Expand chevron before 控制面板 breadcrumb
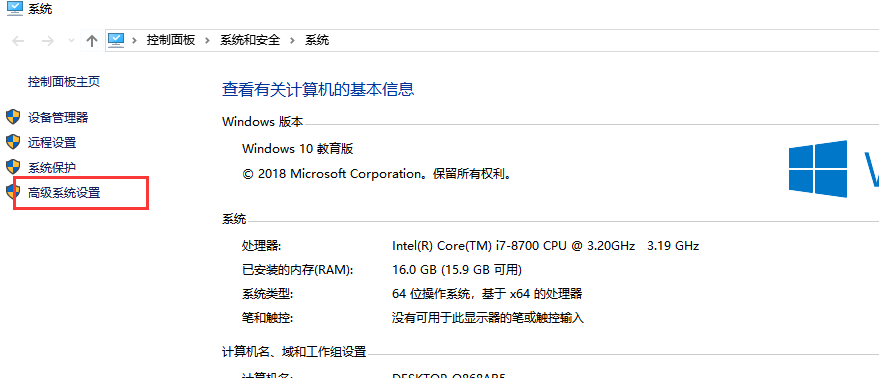This screenshot has width=879, height=378. click(x=135, y=40)
